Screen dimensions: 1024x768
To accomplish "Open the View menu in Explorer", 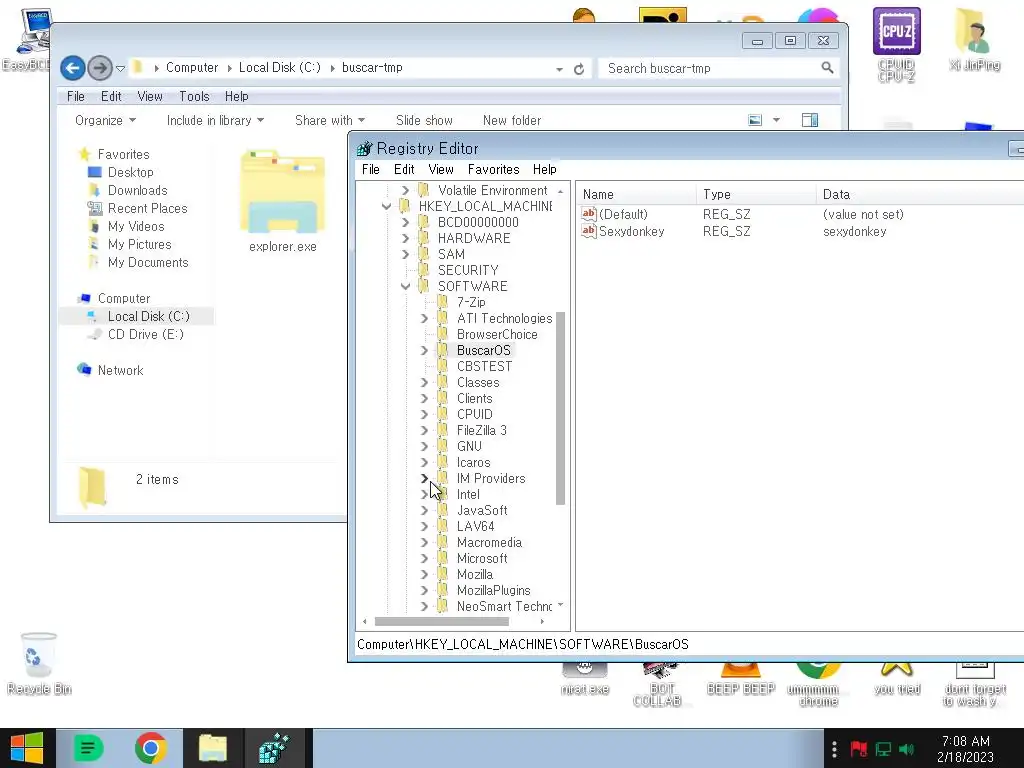I will (x=150, y=97).
